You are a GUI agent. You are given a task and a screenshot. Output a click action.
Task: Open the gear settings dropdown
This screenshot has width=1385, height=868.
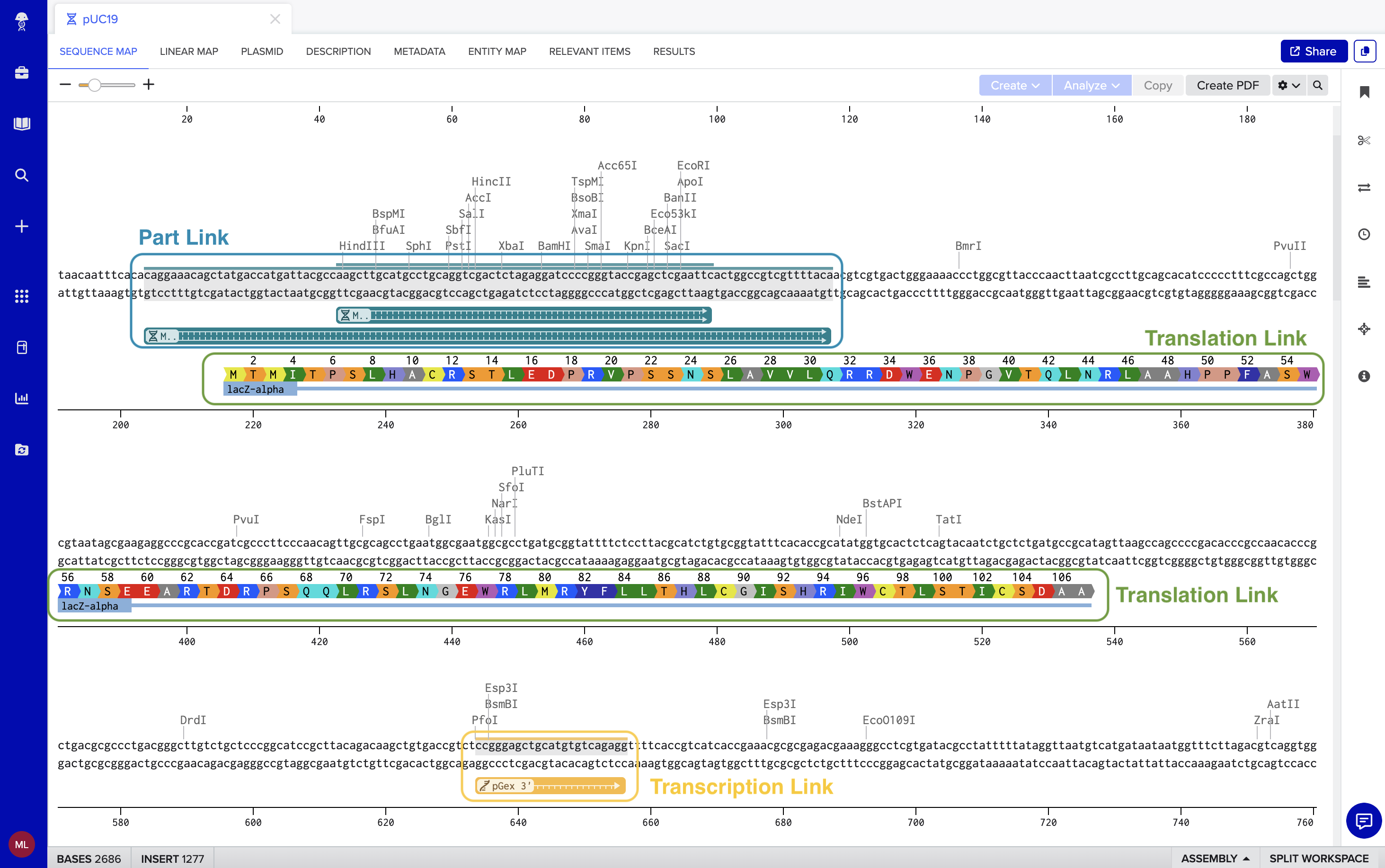point(1288,86)
